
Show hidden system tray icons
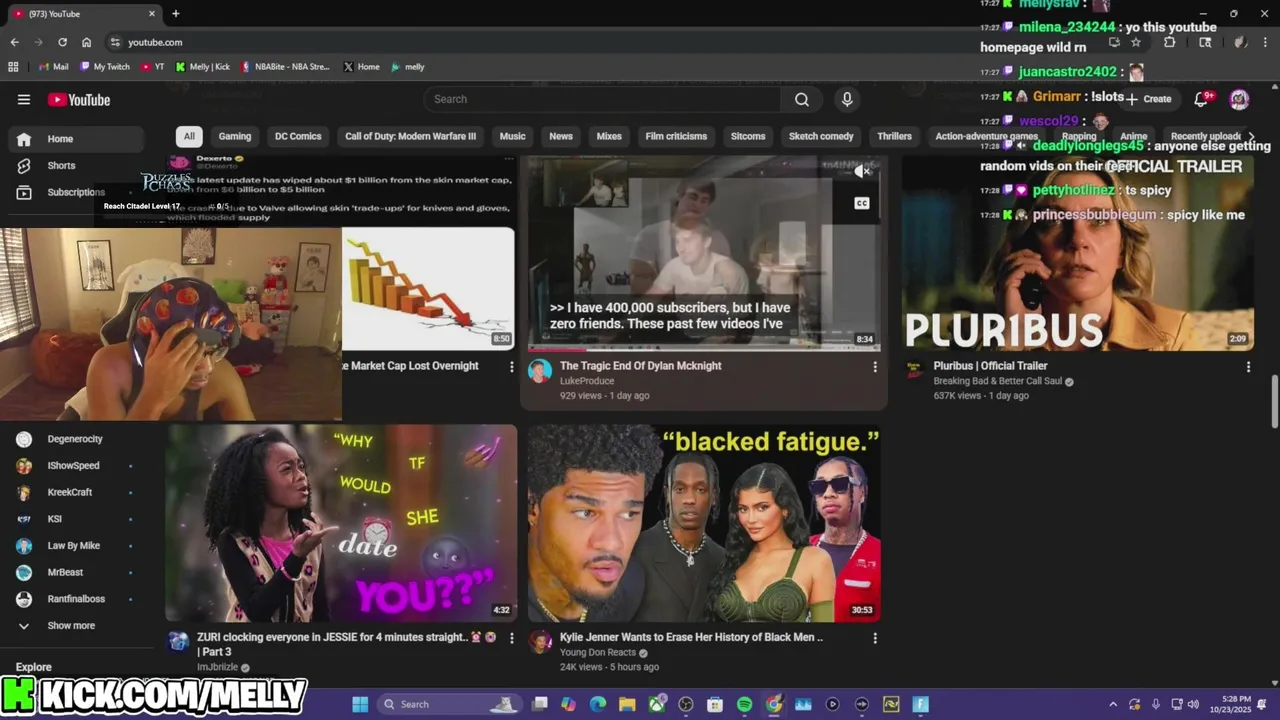(1114, 704)
